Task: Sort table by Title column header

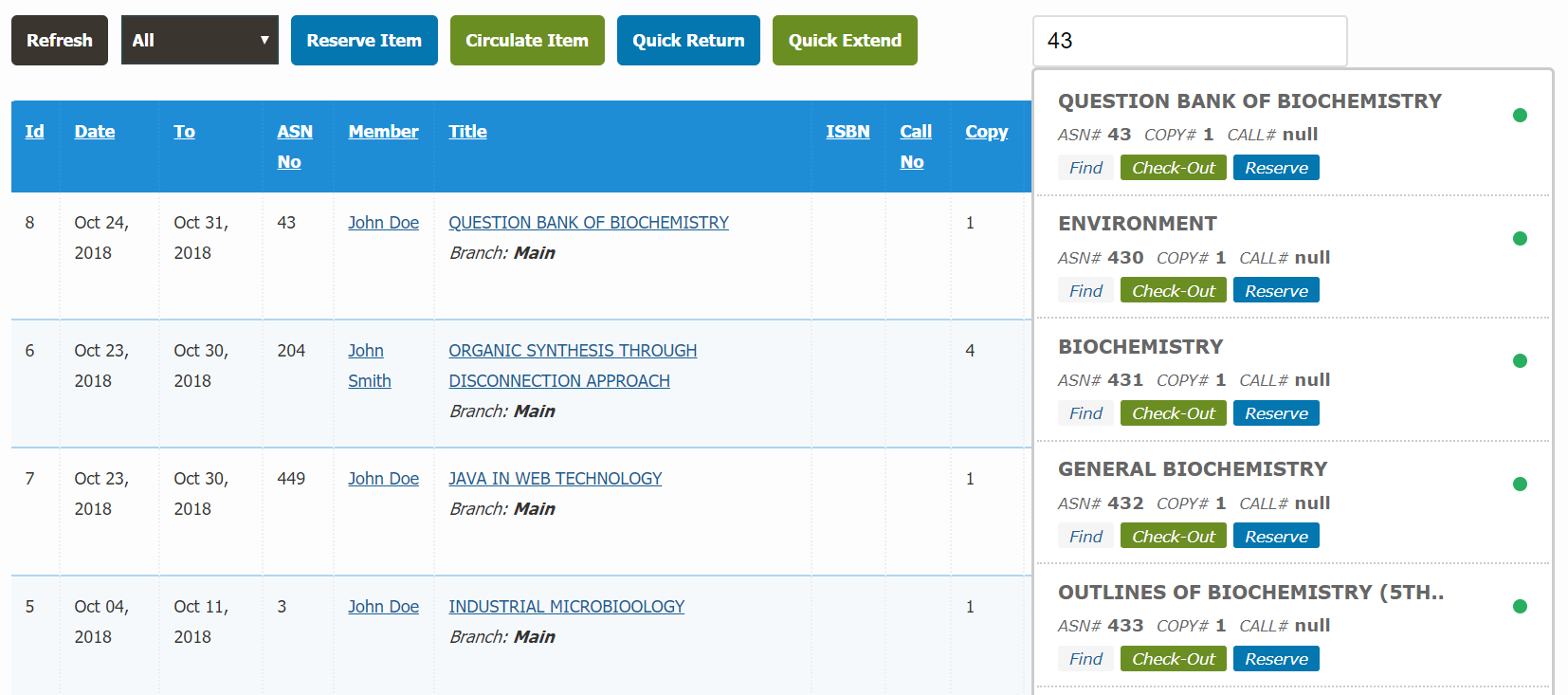Action: click(467, 131)
